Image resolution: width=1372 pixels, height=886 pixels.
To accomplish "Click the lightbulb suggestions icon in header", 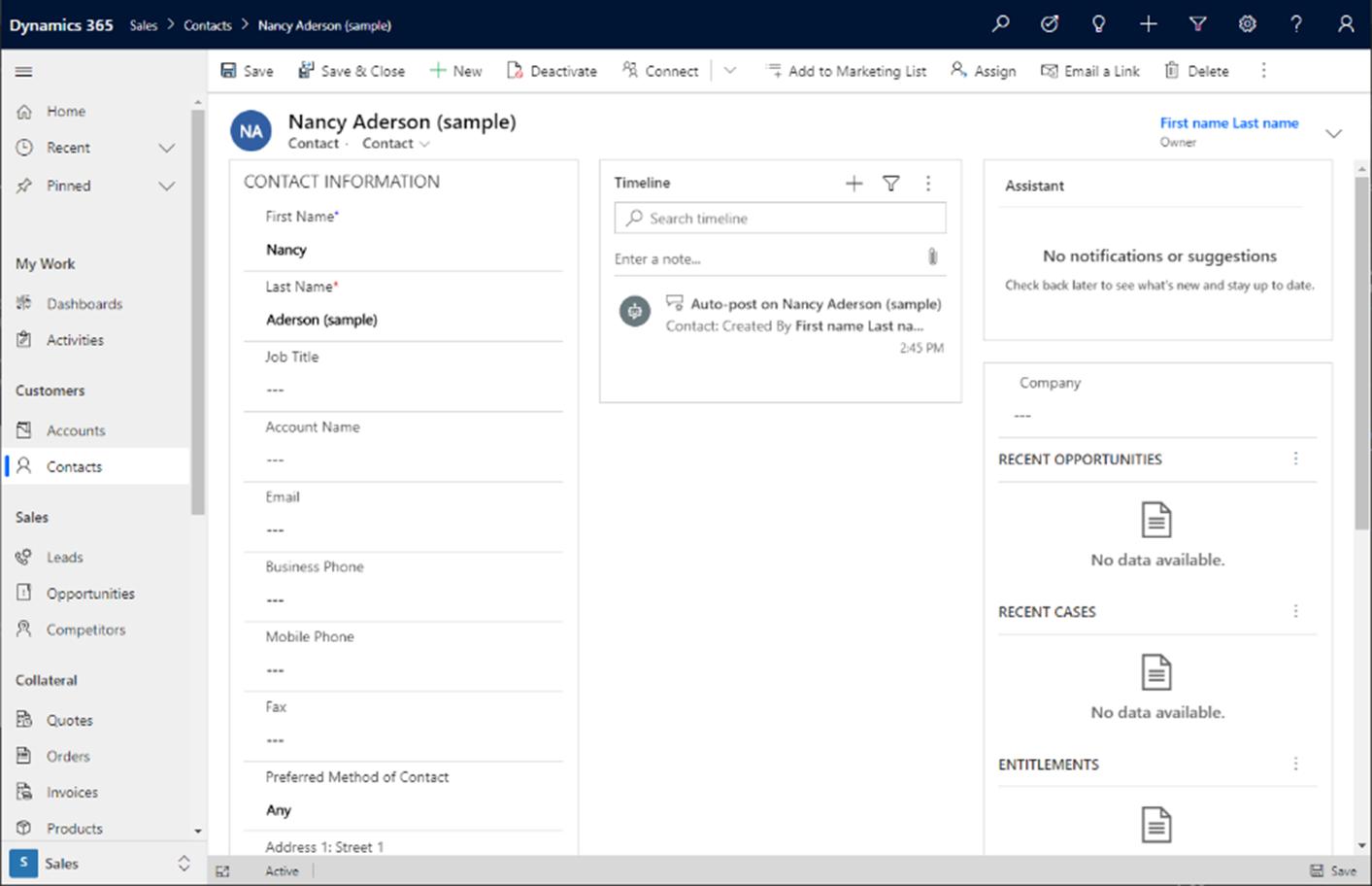I will tap(1098, 23).
